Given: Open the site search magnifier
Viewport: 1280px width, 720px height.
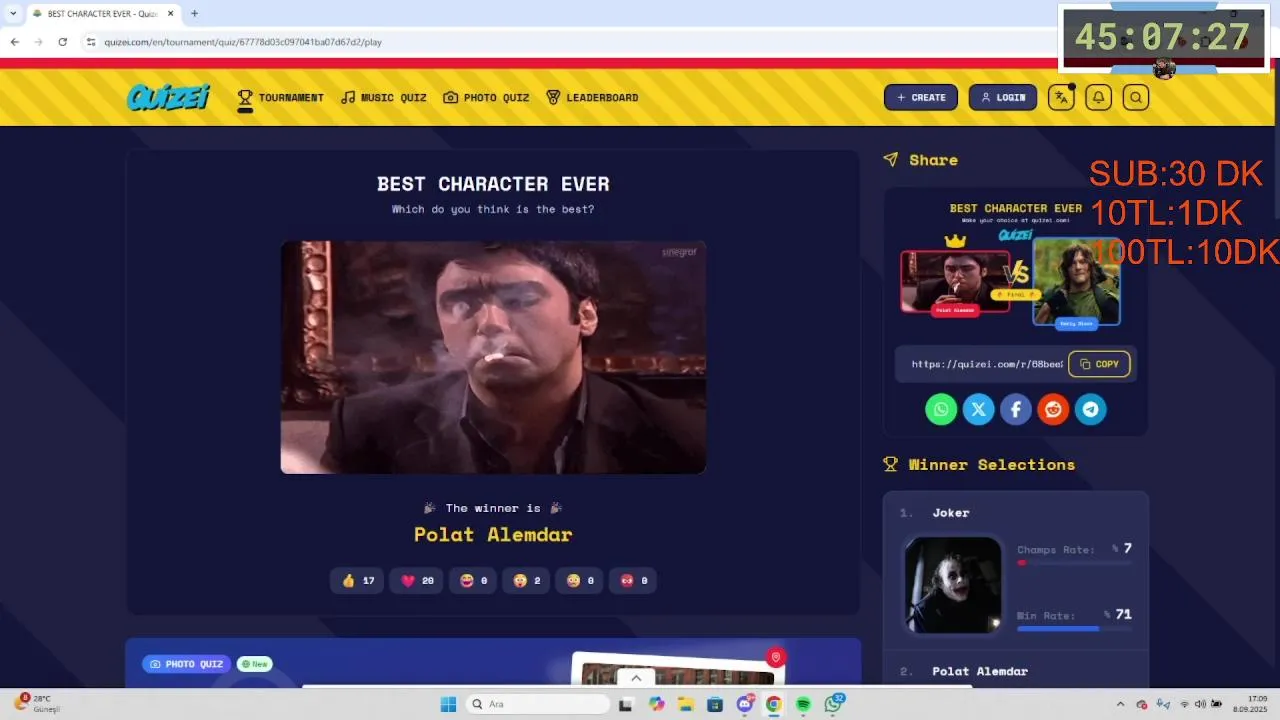Looking at the screenshot, I should (1135, 97).
